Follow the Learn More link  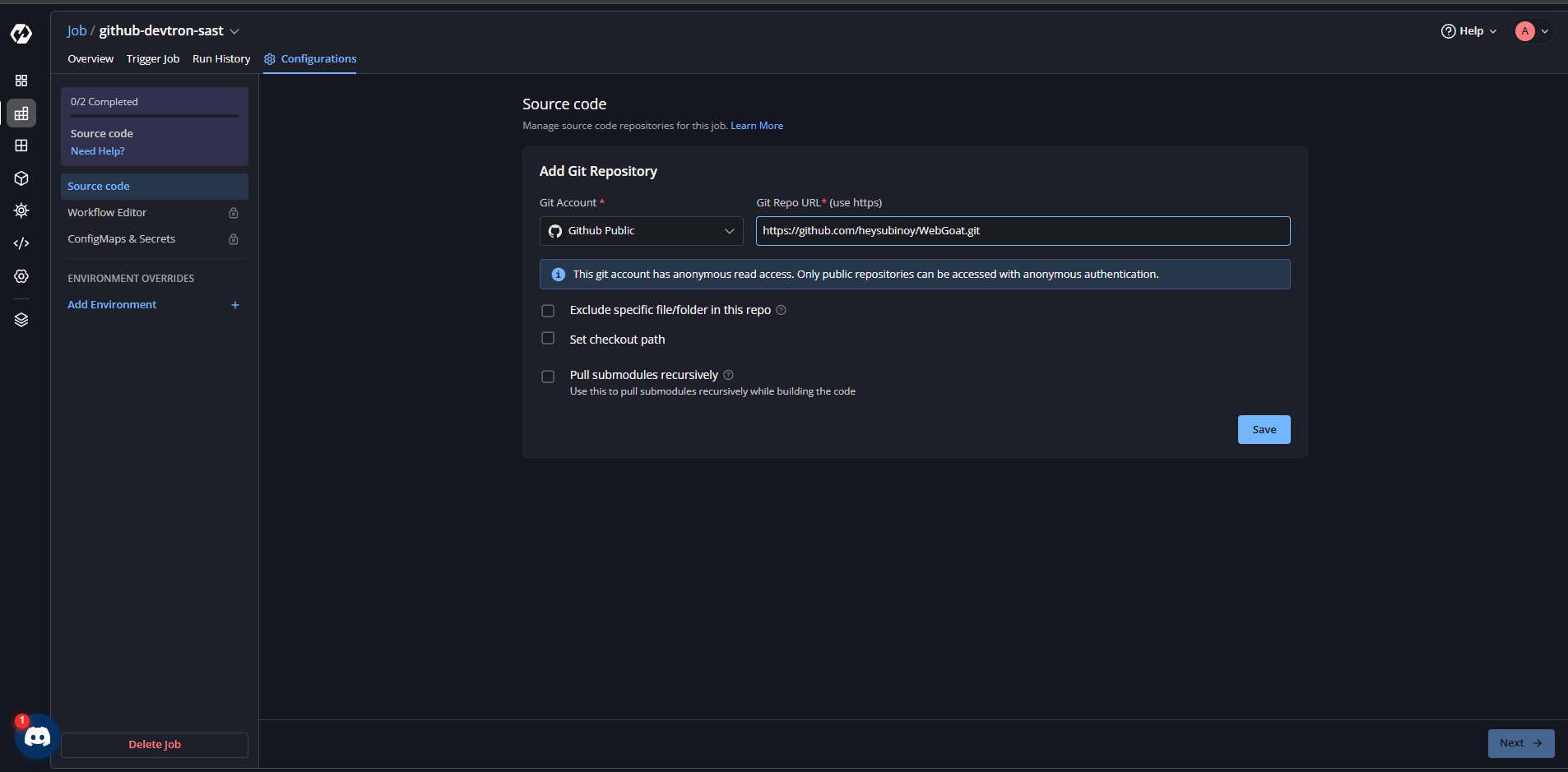click(x=756, y=126)
